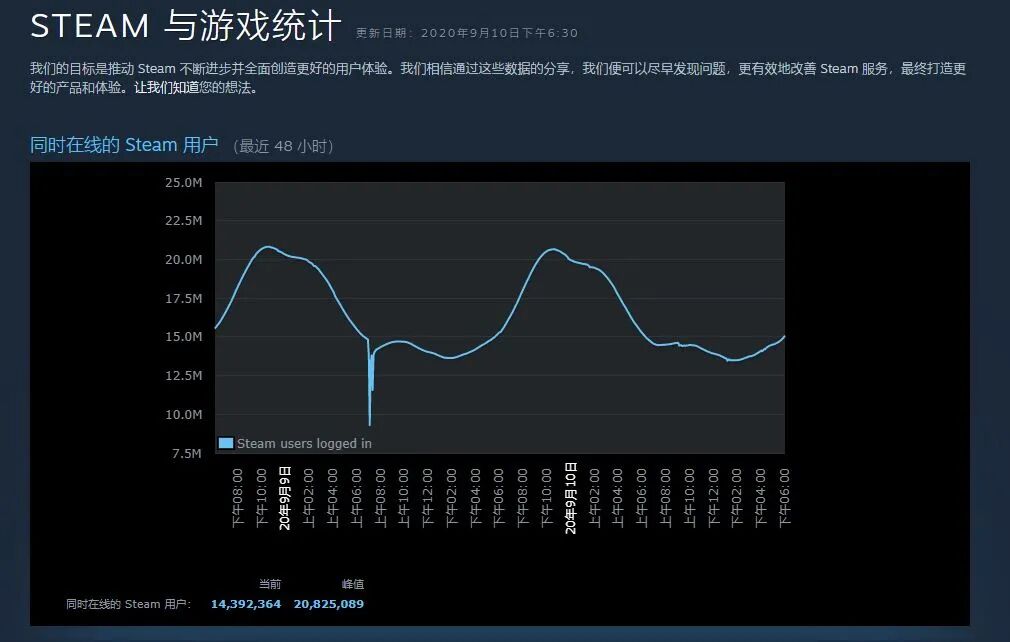Image resolution: width=1010 pixels, height=642 pixels.
Task: Select the current users value 14,392,364
Action: [x=246, y=604]
